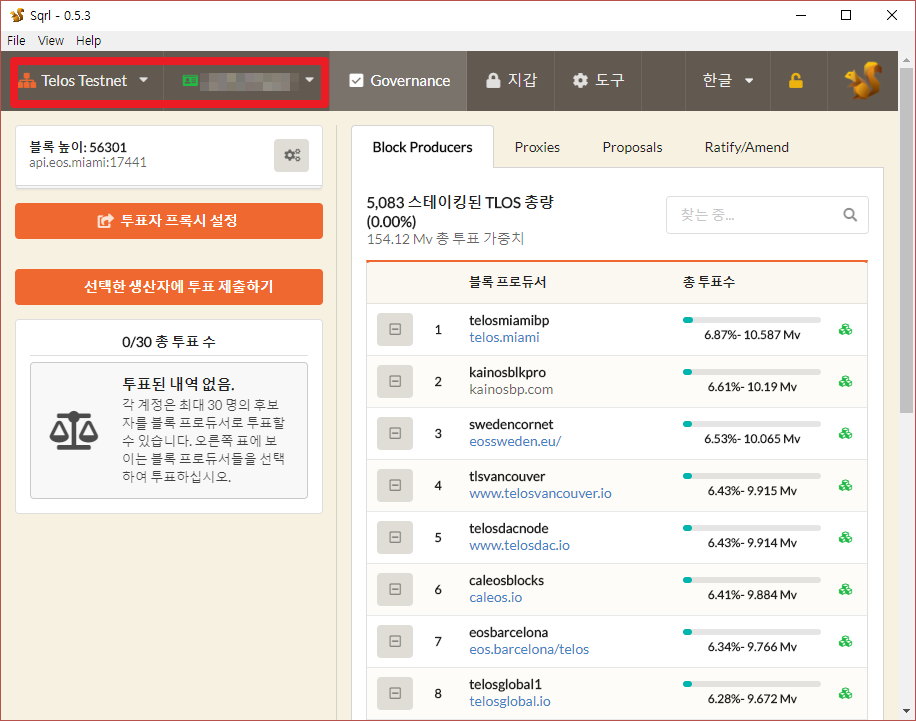Switch to the Proposals tab

[632, 147]
